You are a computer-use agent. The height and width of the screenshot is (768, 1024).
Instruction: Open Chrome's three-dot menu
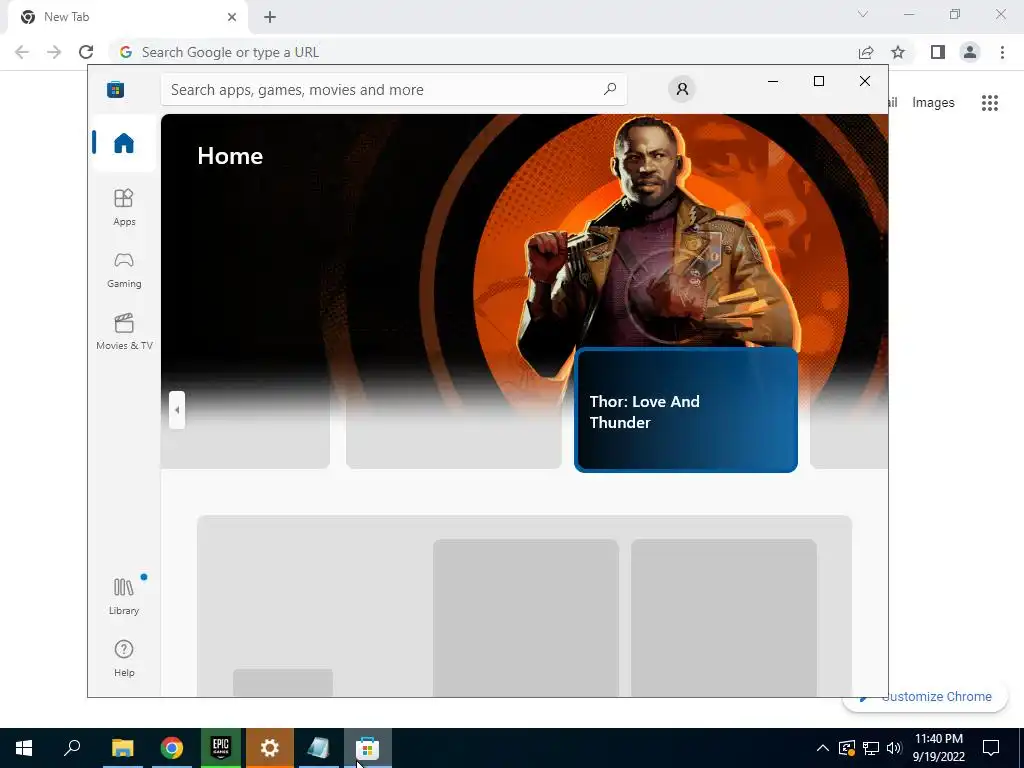[1002, 52]
